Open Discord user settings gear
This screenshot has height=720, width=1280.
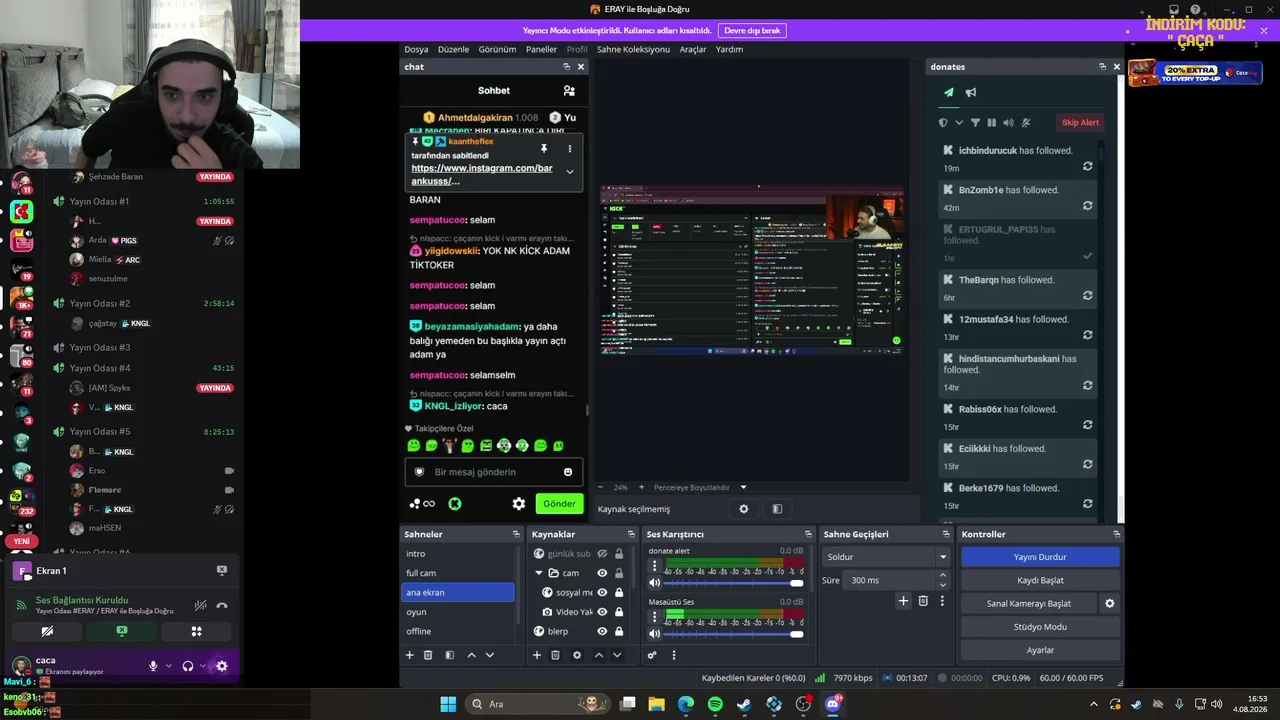point(222,666)
